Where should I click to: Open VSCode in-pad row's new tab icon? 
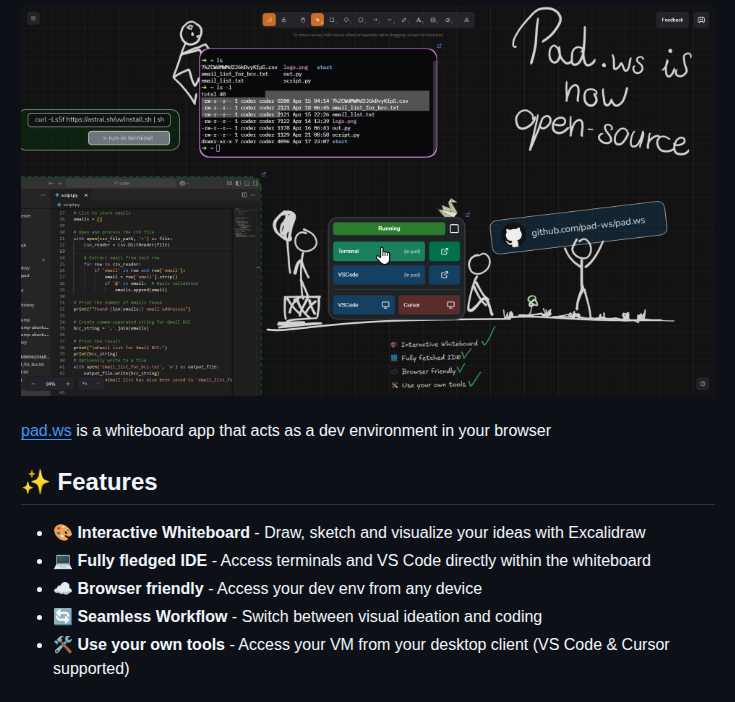point(444,275)
